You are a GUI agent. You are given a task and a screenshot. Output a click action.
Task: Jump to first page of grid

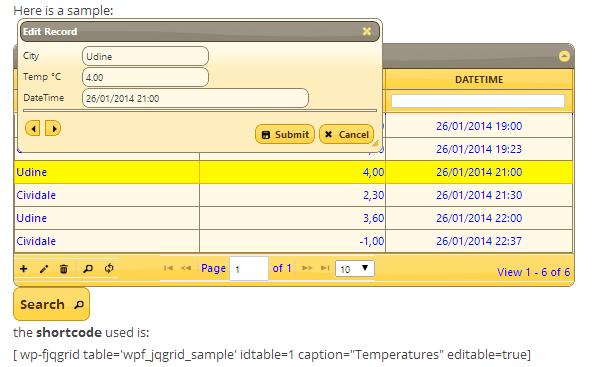click(x=168, y=268)
